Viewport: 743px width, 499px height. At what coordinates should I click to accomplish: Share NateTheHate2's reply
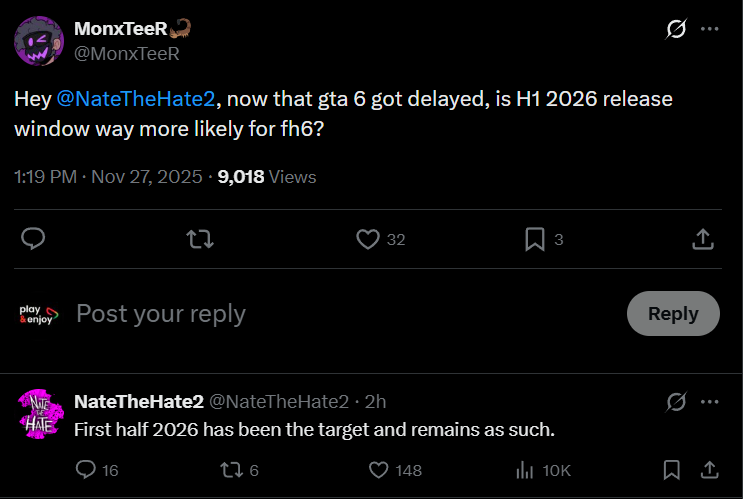709,469
